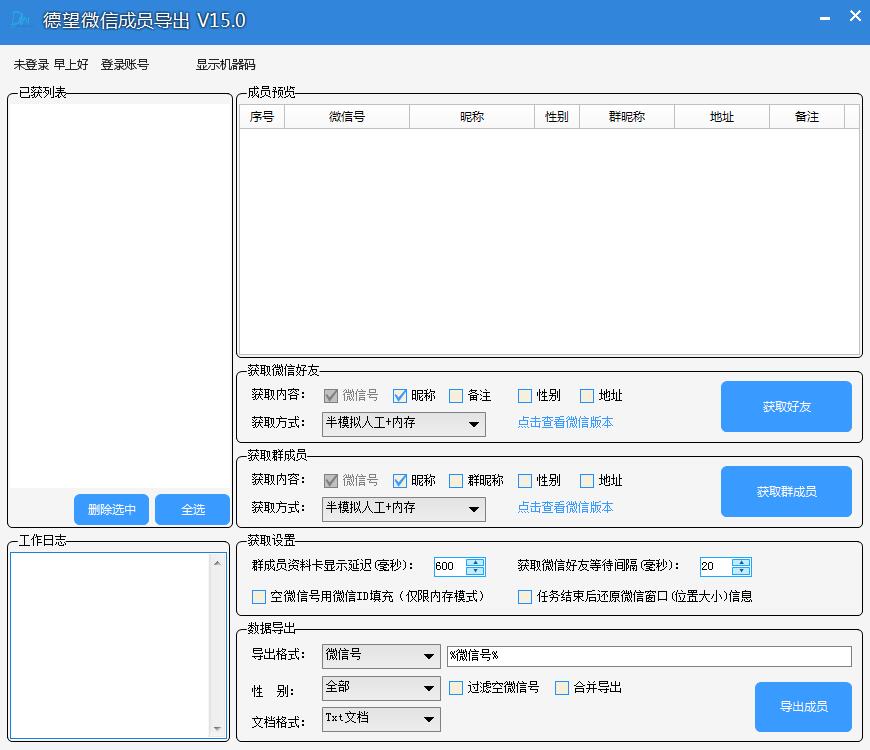The height and width of the screenshot is (750, 870).
Task: Click the 导出成员 button
Action: [x=803, y=707]
